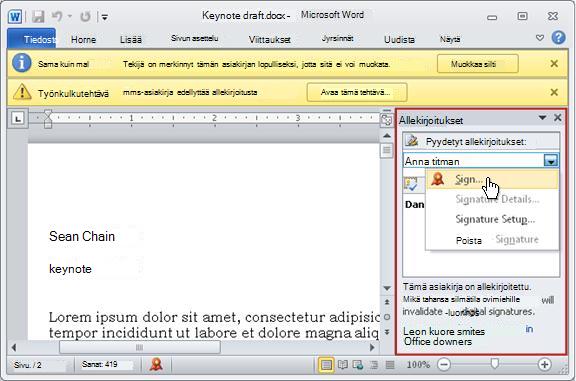The image size is (576, 381).
Task: Click the red signature ribbon status bar icon
Action: pos(156,364)
